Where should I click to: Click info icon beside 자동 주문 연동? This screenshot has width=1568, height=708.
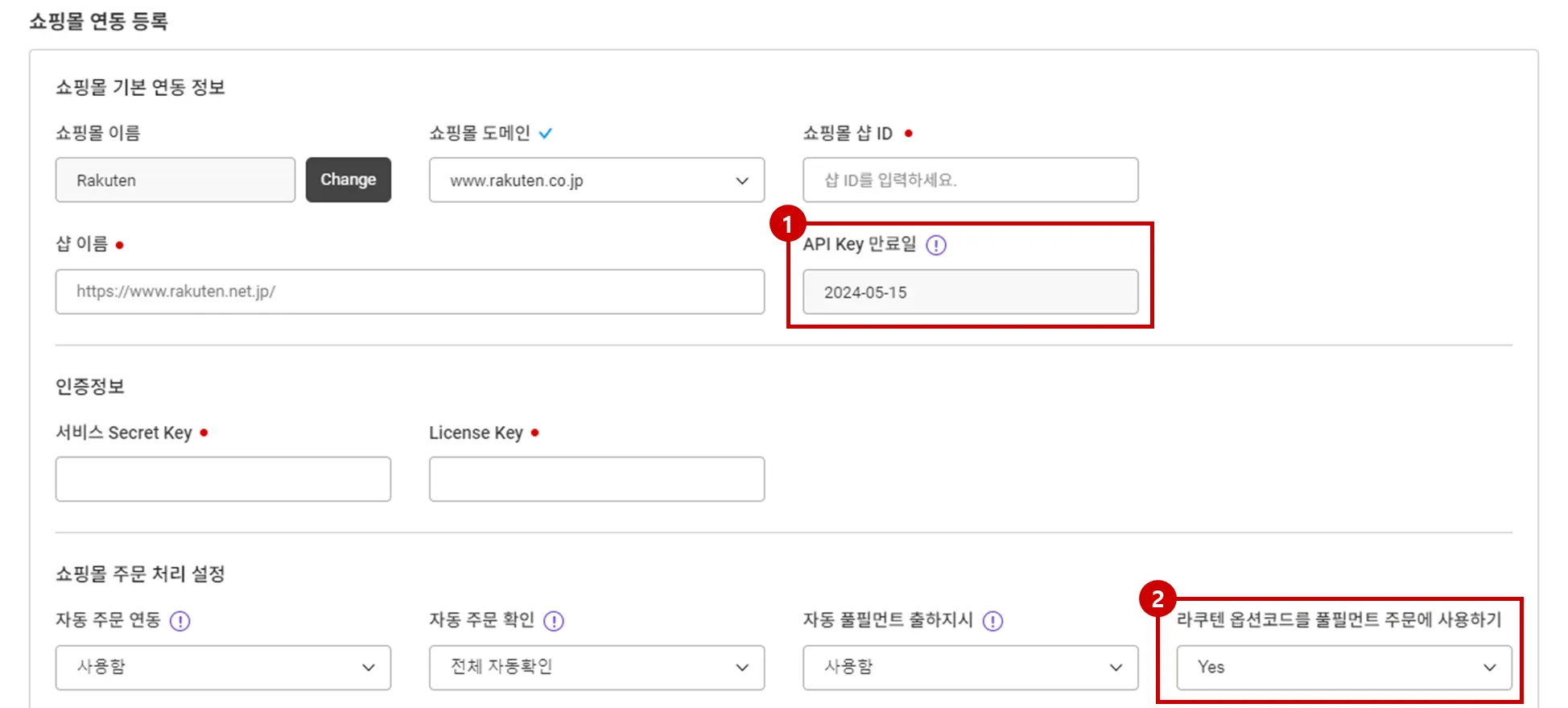point(180,621)
